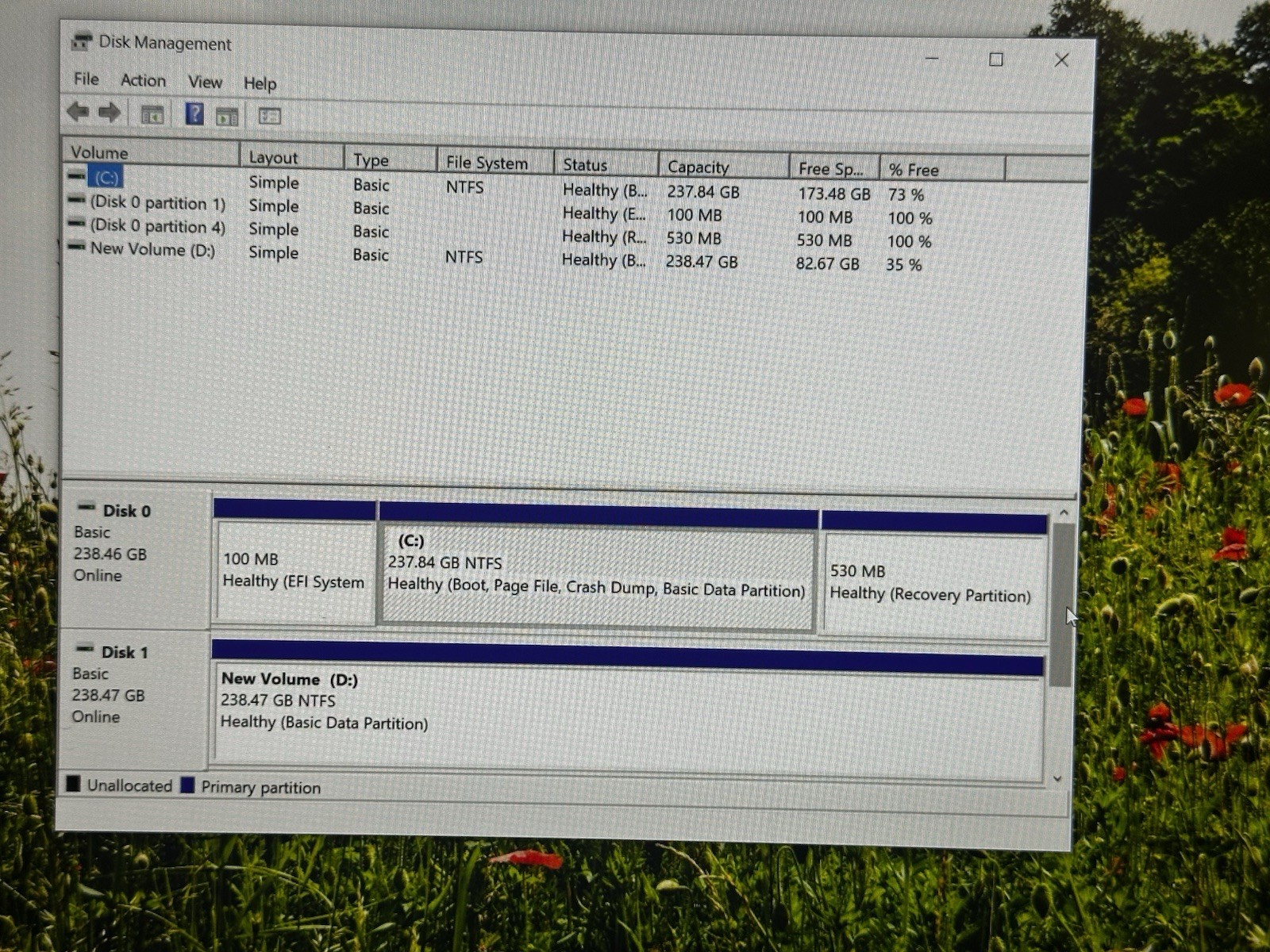Click the 173.48 GB free space cell

(834, 194)
